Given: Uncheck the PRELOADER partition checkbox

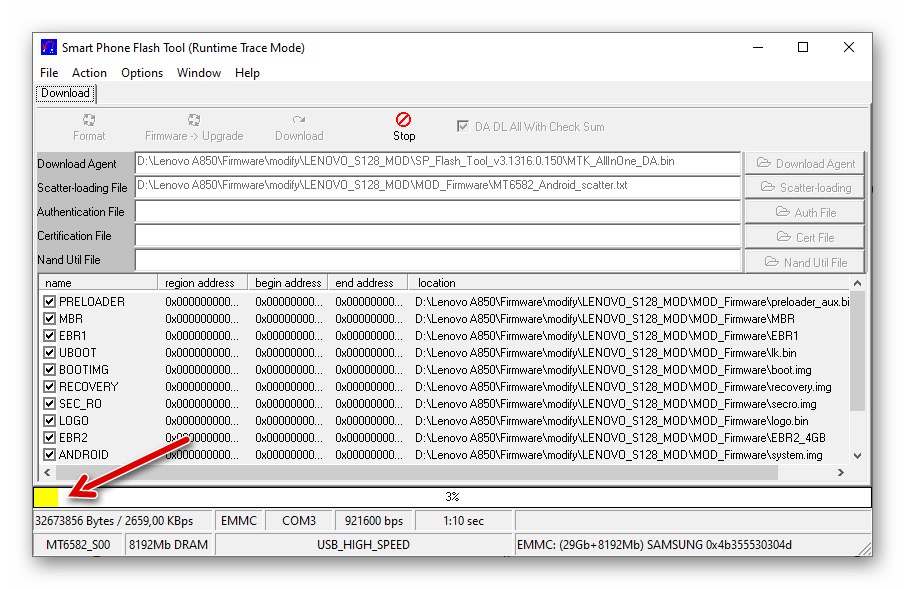Looking at the screenshot, I should pos(49,301).
